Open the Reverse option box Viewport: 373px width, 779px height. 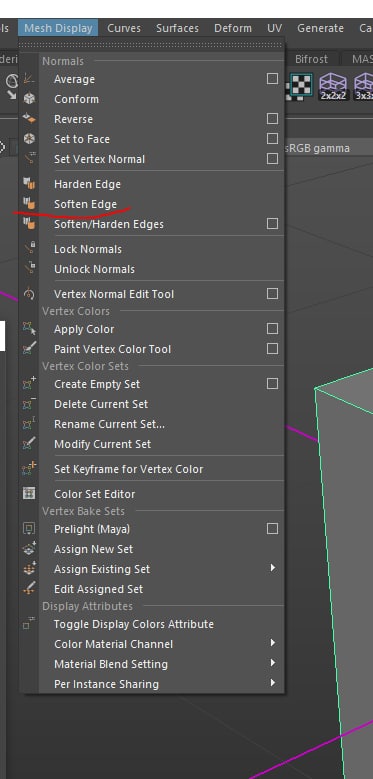pos(272,119)
